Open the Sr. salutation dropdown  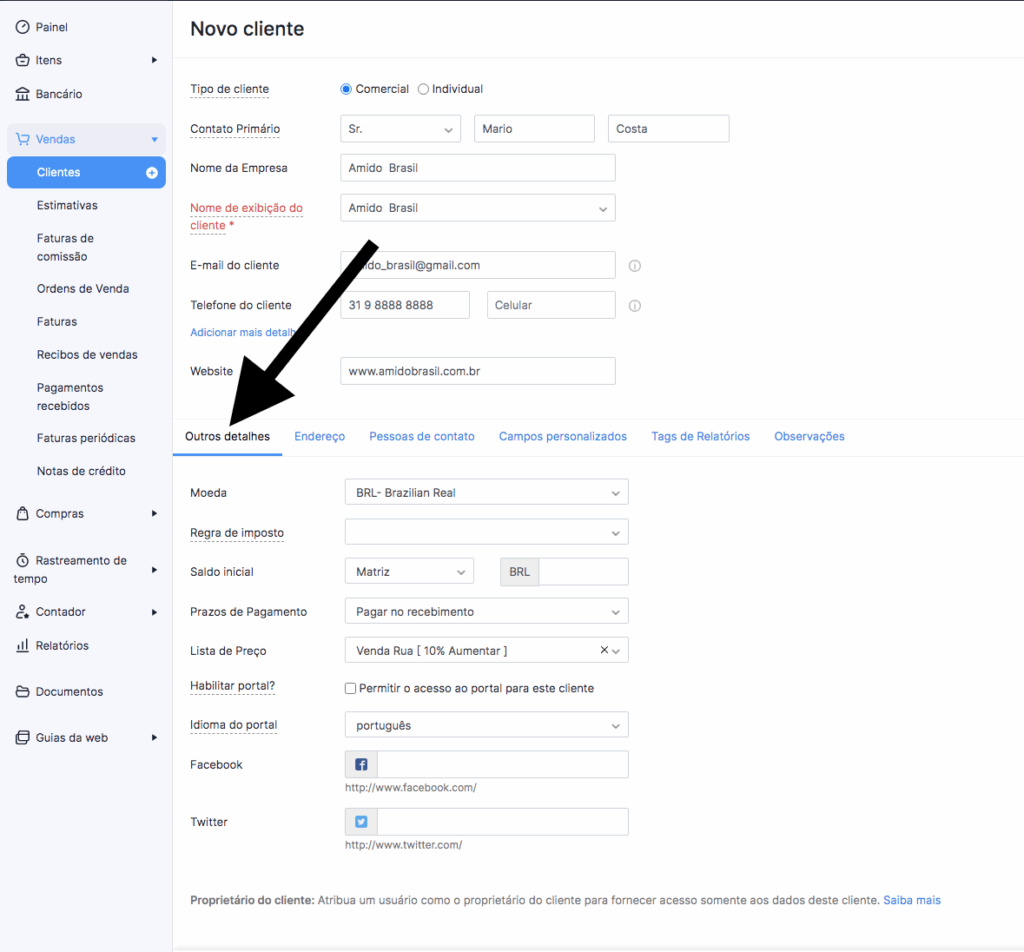[x=400, y=129]
